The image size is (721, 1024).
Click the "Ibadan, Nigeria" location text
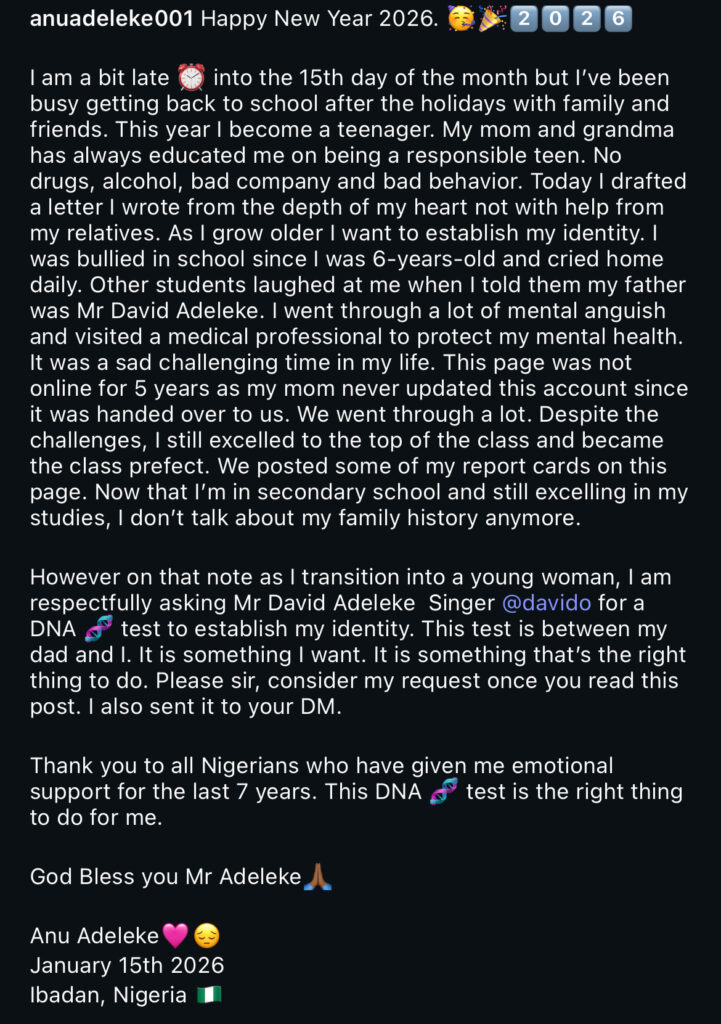tap(108, 995)
